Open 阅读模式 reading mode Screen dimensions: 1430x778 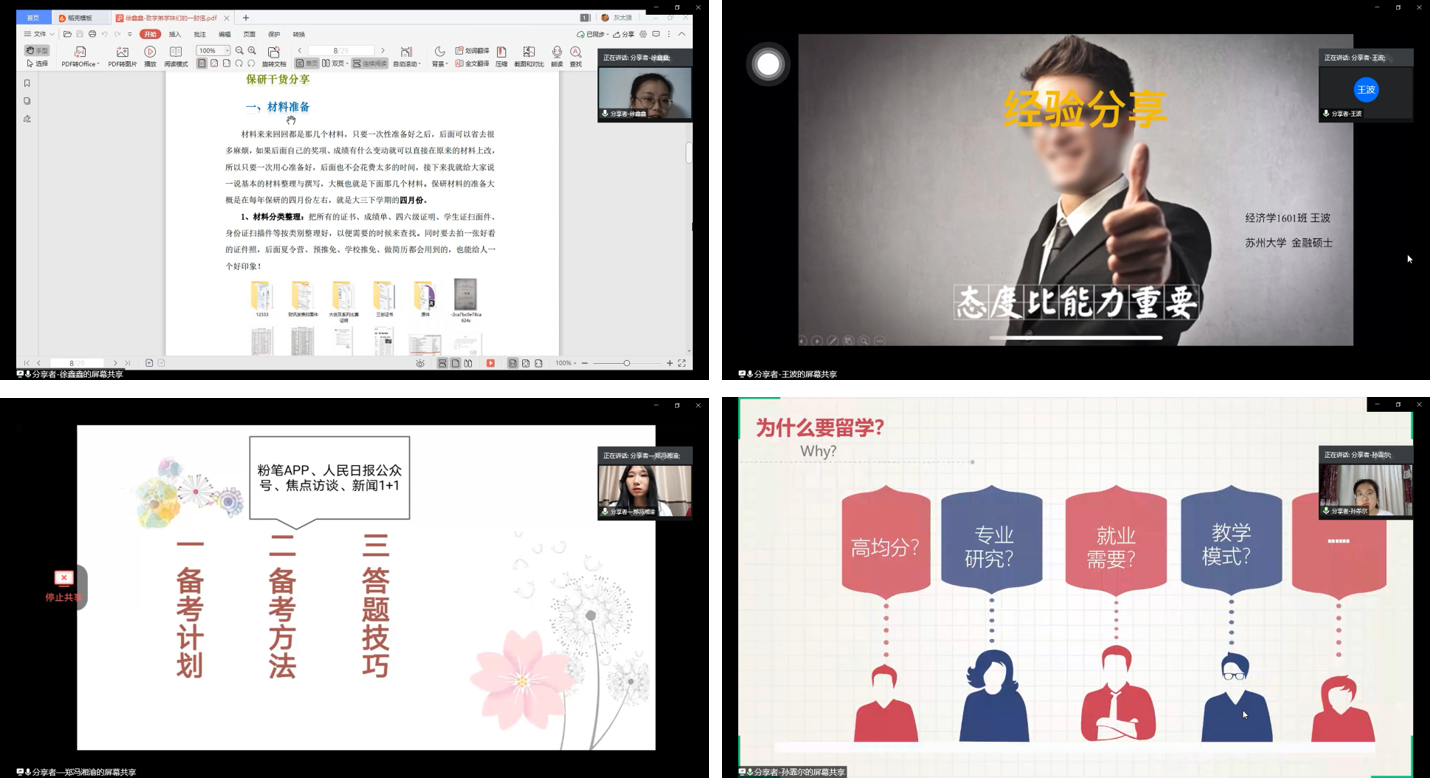(x=176, y=53)
